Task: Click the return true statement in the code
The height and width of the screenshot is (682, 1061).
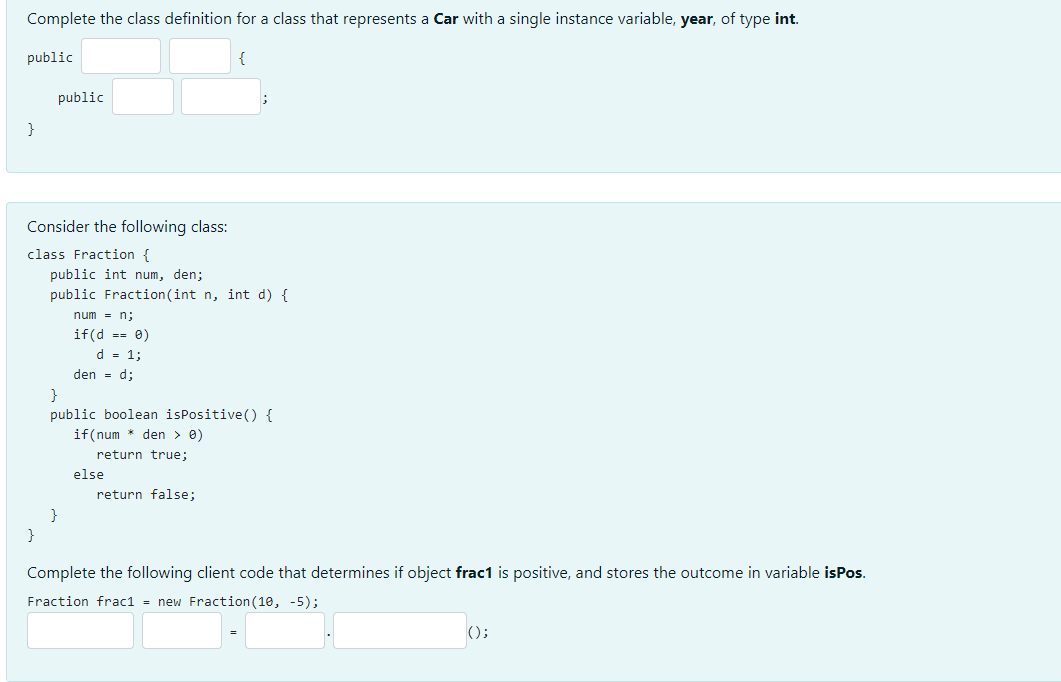Action: [x=143, y=454]
